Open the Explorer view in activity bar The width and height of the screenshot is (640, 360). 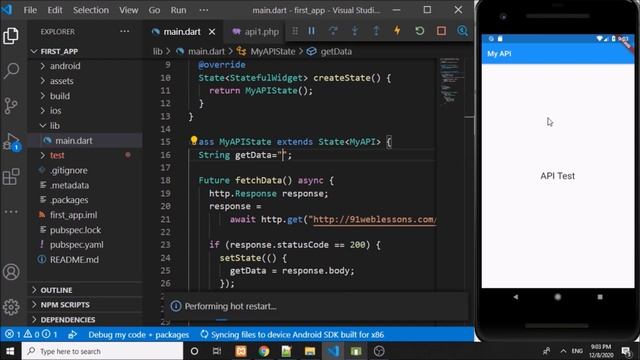click(x=11, y=36)
